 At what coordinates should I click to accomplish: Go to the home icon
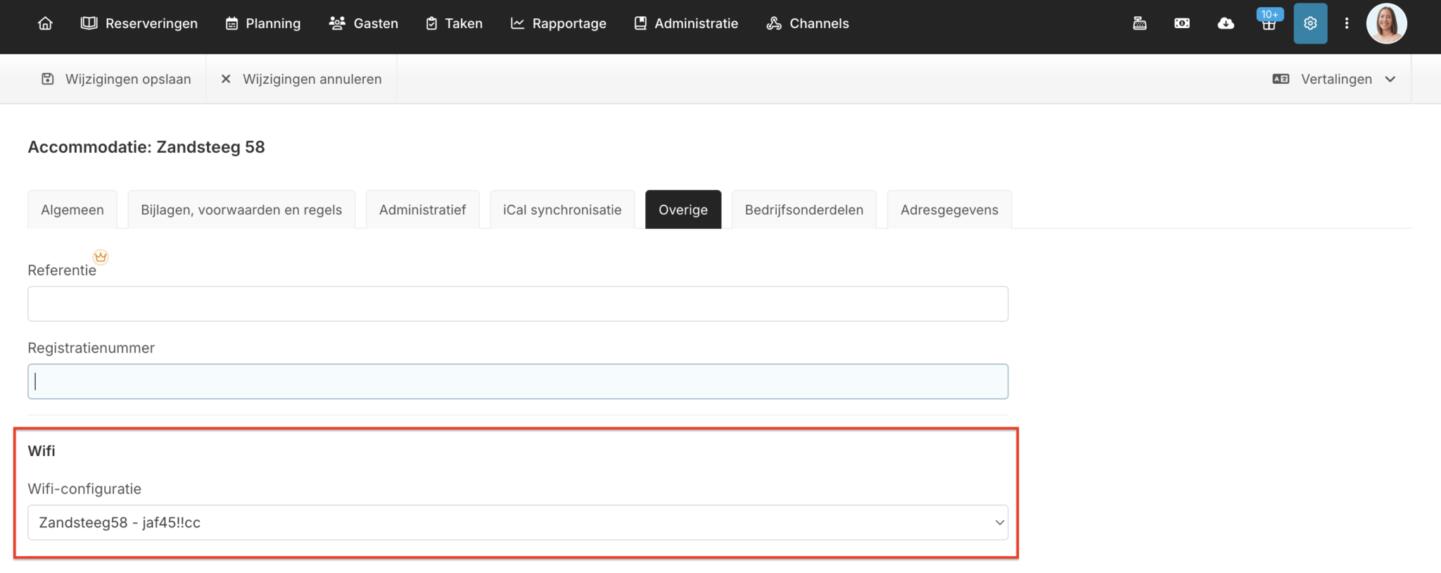click(x=45, y=23)
